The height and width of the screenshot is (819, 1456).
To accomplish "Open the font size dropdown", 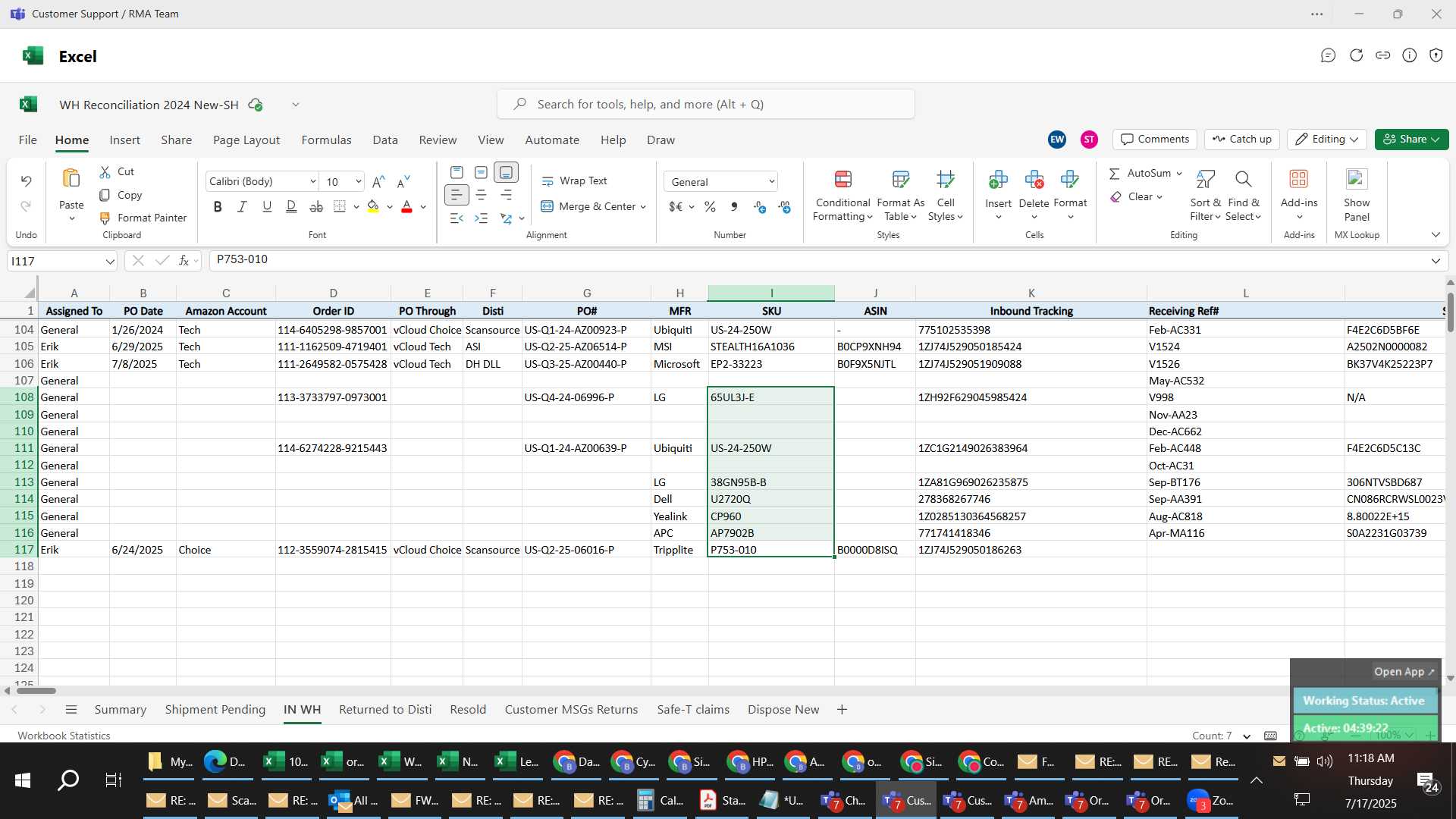I will [358, 181].
